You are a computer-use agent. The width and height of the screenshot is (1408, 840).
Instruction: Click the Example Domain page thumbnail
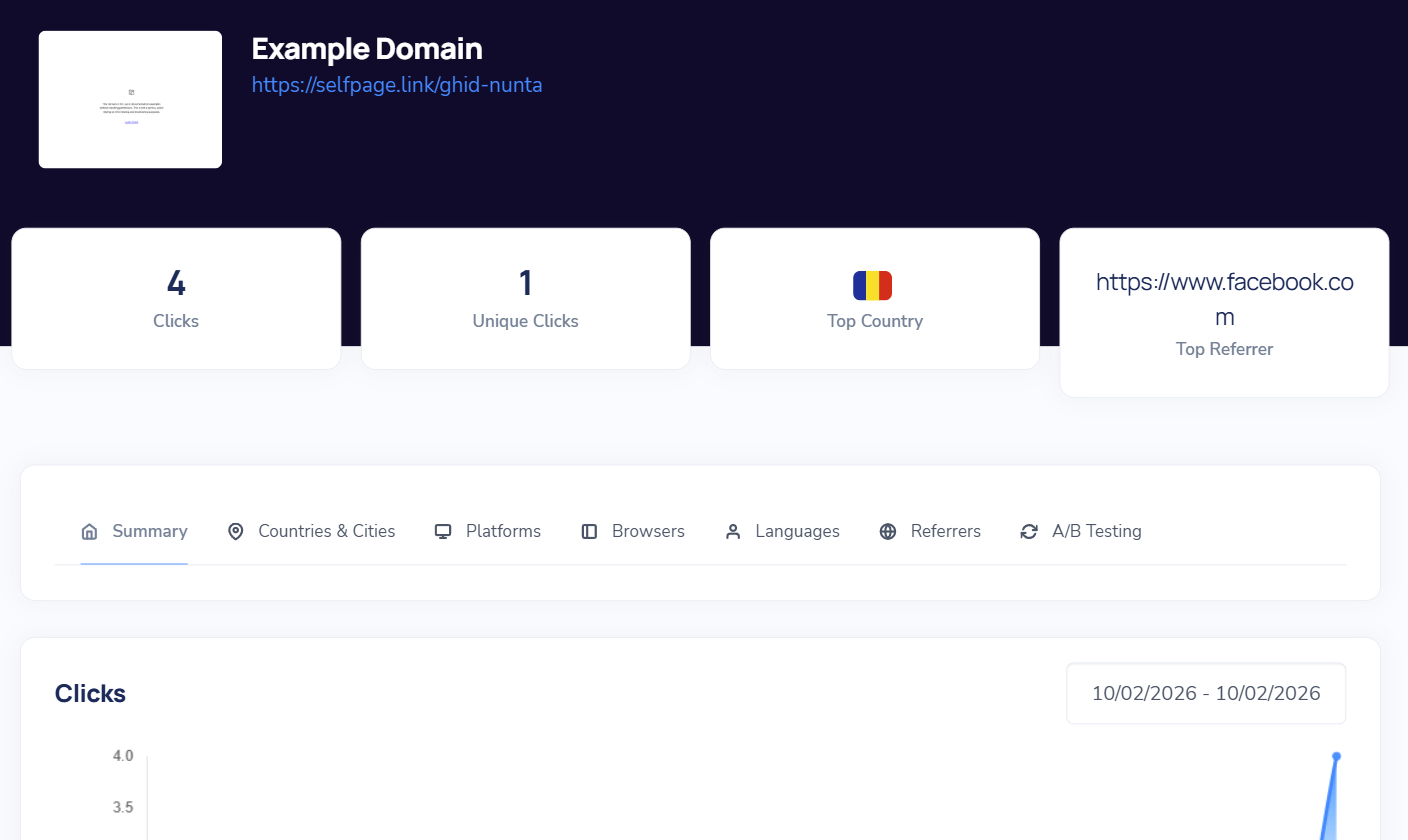[130, 100]
